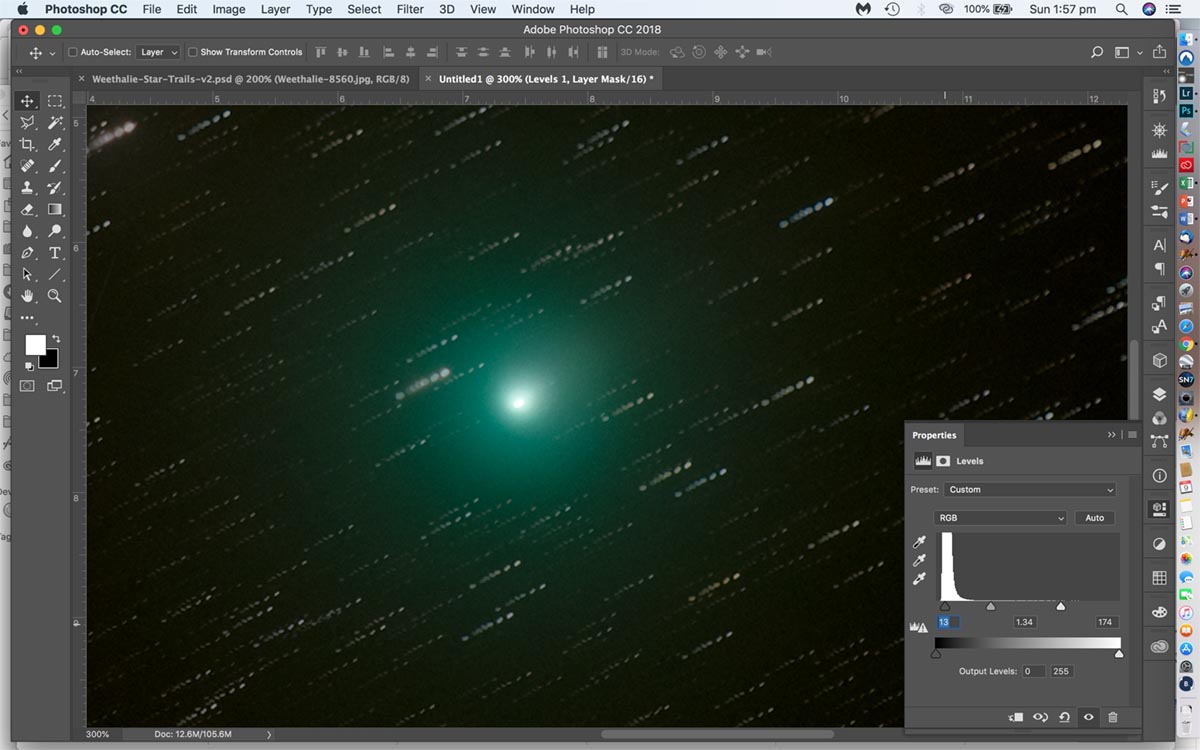
Task: Enable the Auto-Select checkbox
Action: pos(72,52)
